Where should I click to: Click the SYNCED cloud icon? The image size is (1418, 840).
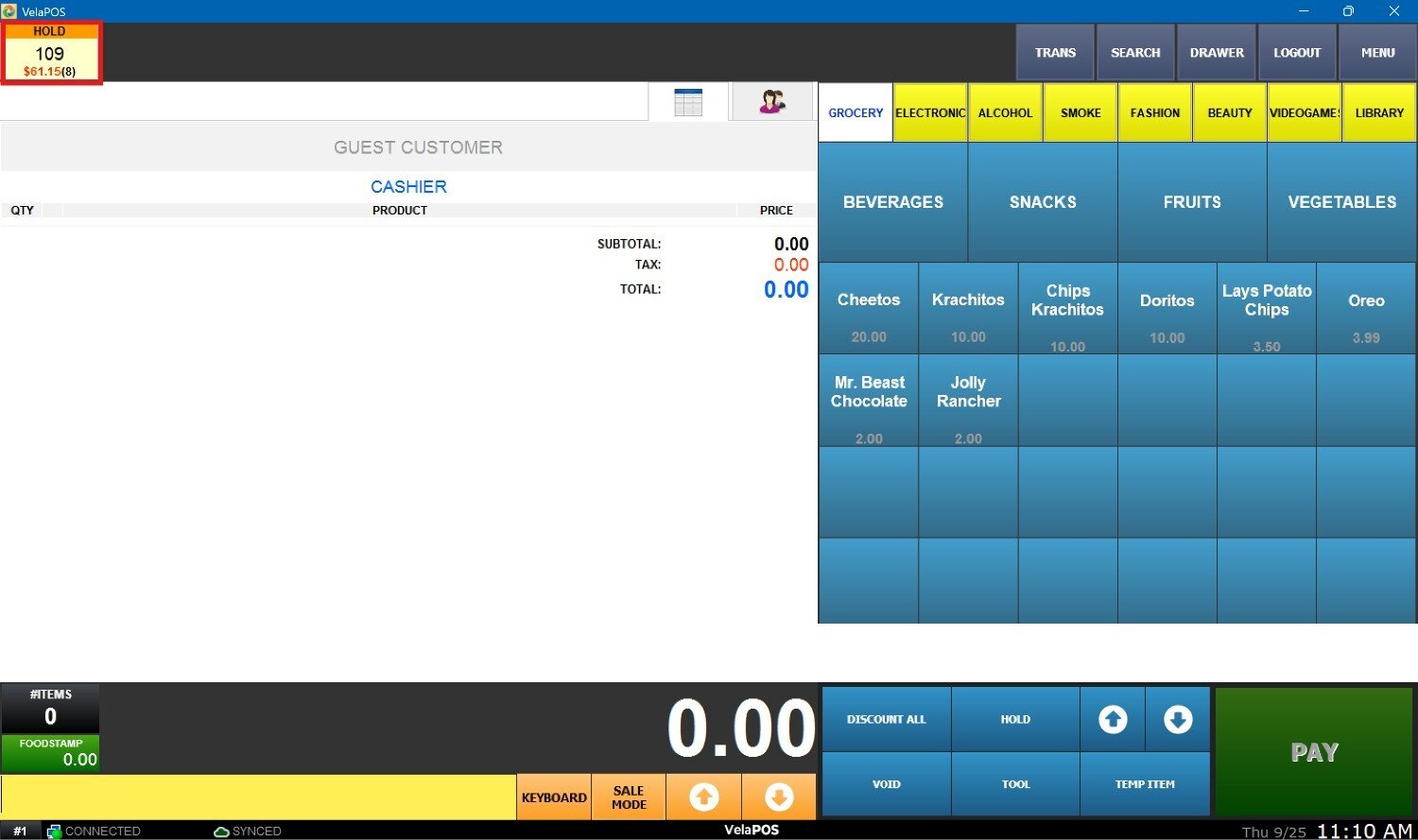(x=221, y=831)
